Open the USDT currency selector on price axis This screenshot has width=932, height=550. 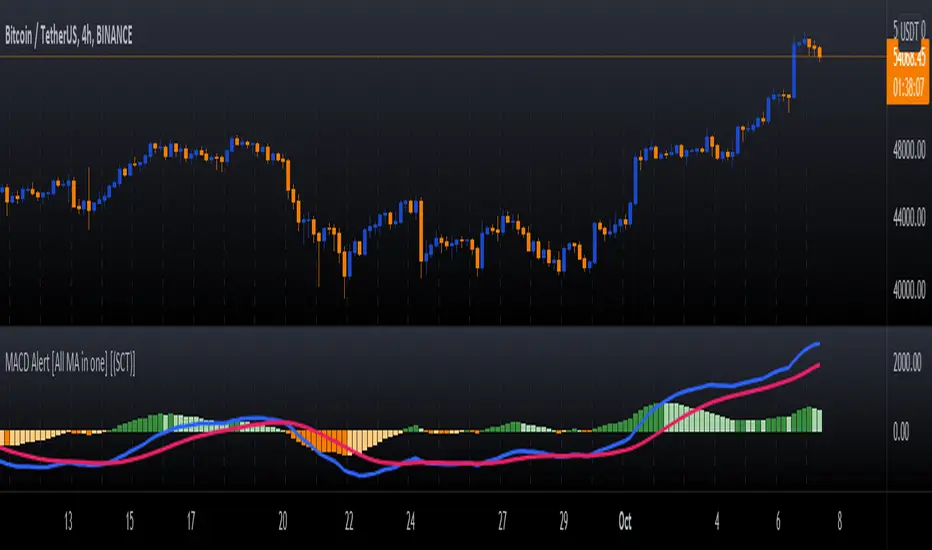[x=909, y=30]
